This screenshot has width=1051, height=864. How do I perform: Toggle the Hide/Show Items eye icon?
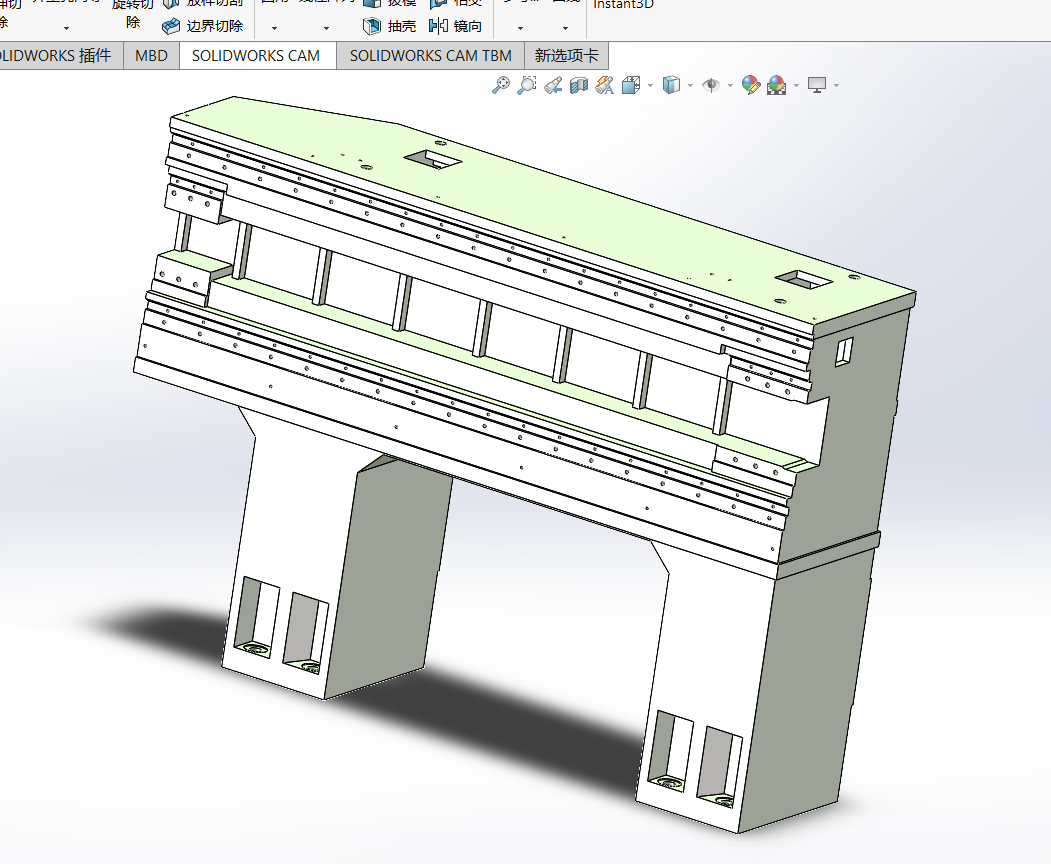710,85
